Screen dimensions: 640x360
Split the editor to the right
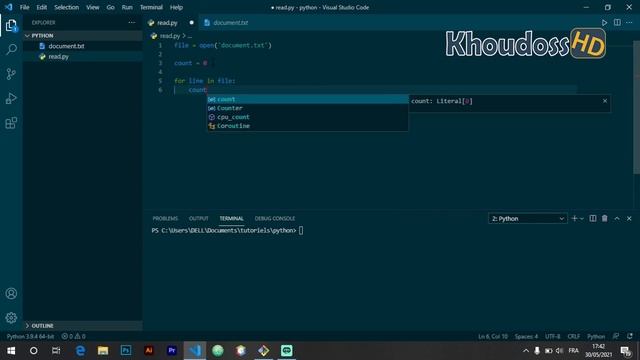coord(617,23)
